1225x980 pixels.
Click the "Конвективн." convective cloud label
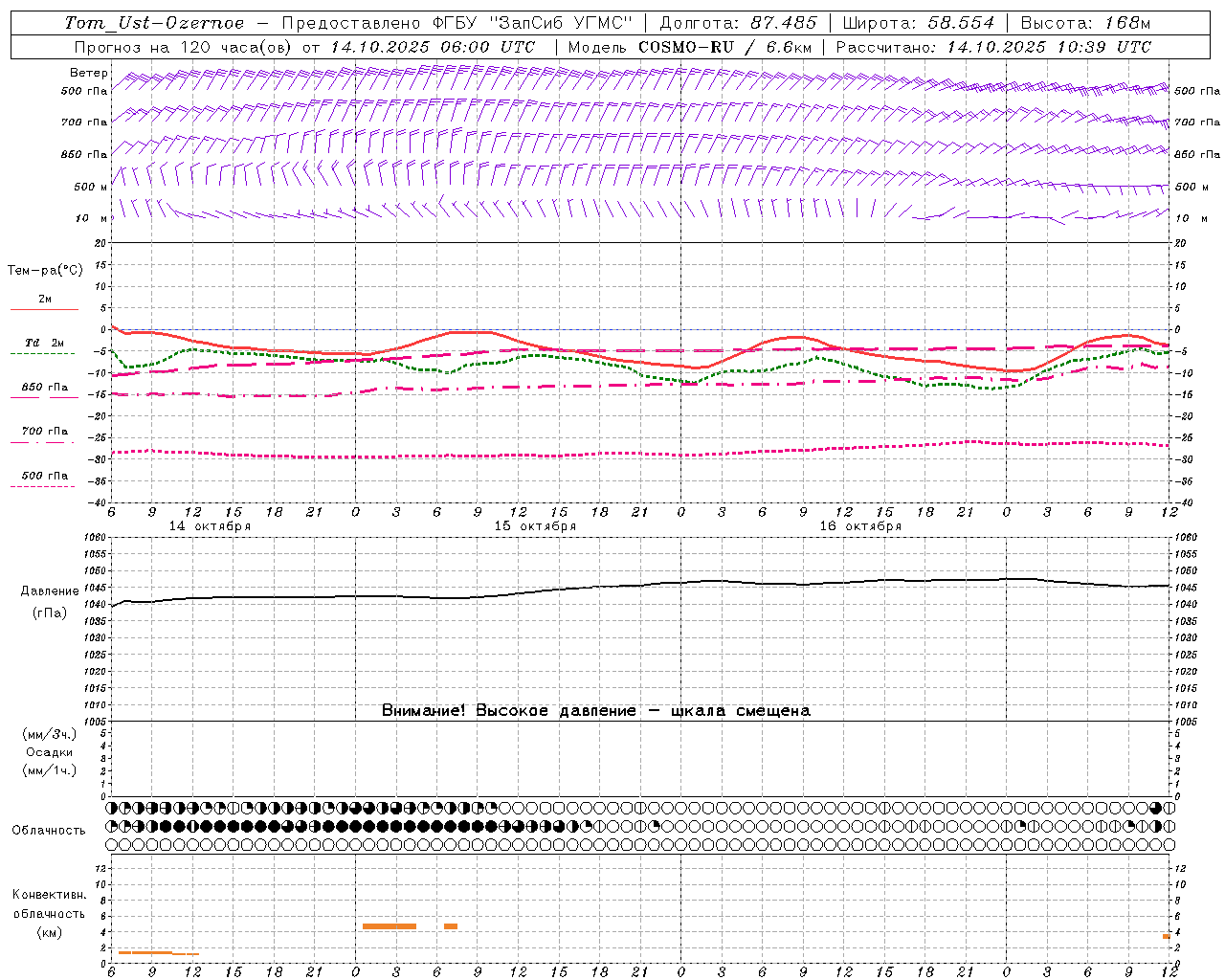[50, 895]
